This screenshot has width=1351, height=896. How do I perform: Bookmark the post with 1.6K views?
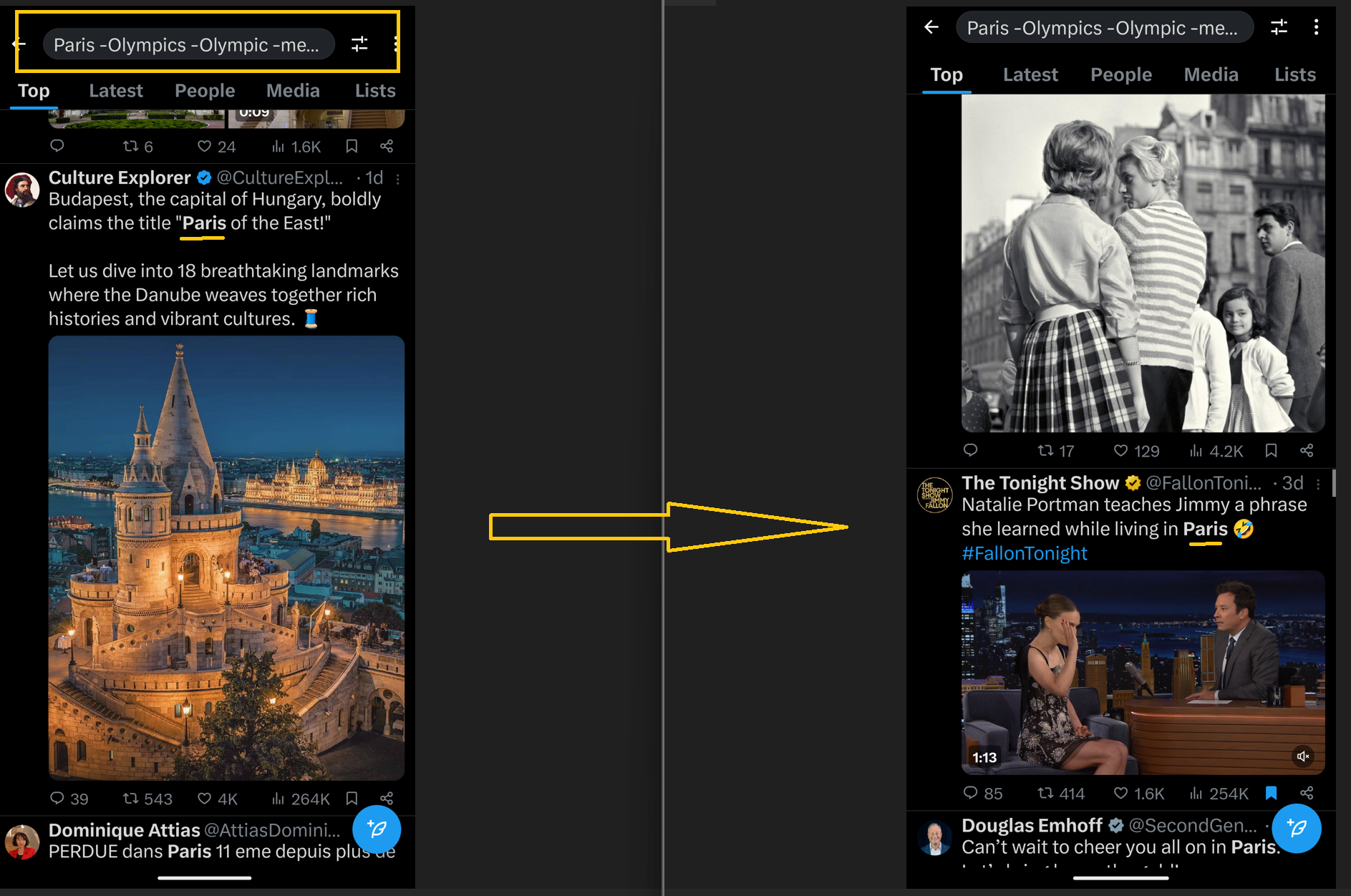[x=352, y=146]
